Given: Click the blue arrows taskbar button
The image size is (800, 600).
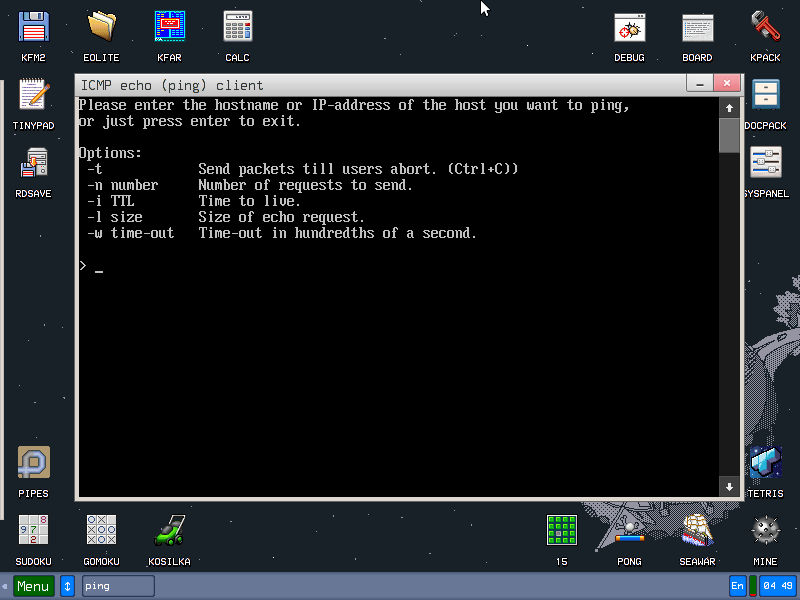Looking at the screenshot, I should point(67,586).
